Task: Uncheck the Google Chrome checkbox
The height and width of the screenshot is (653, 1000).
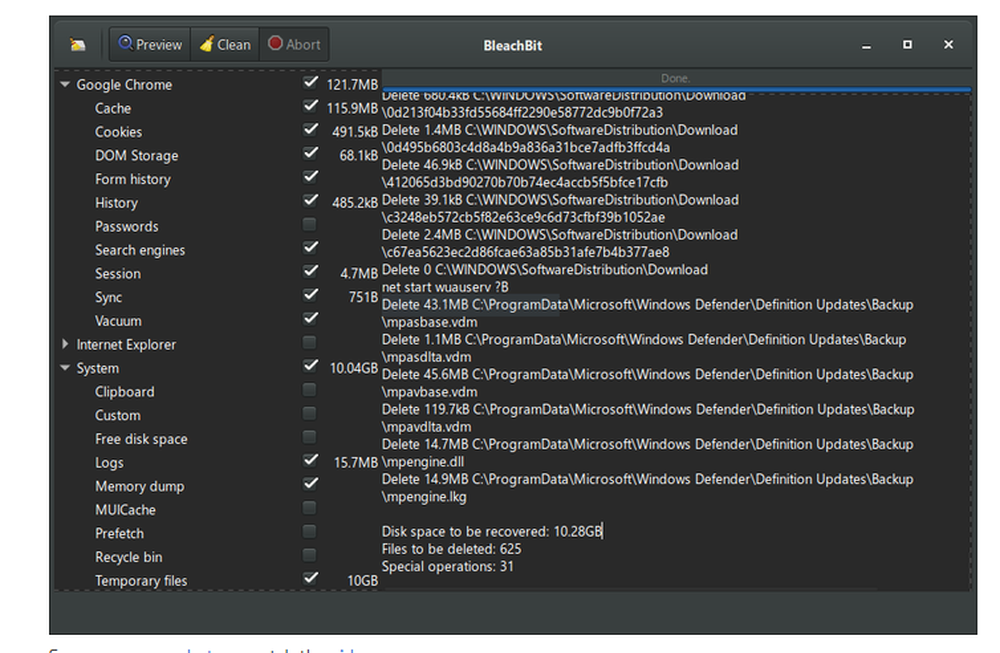Action: pos(310,82)
